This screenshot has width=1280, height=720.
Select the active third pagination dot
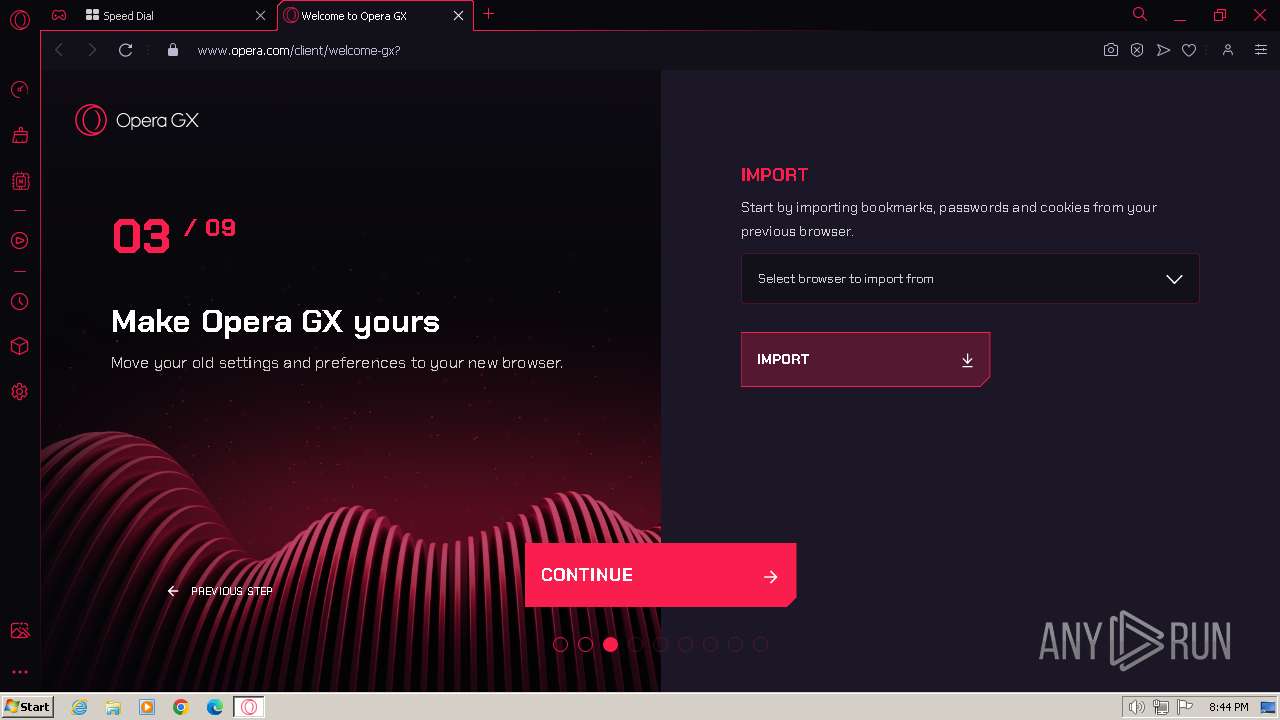(610, 644)
